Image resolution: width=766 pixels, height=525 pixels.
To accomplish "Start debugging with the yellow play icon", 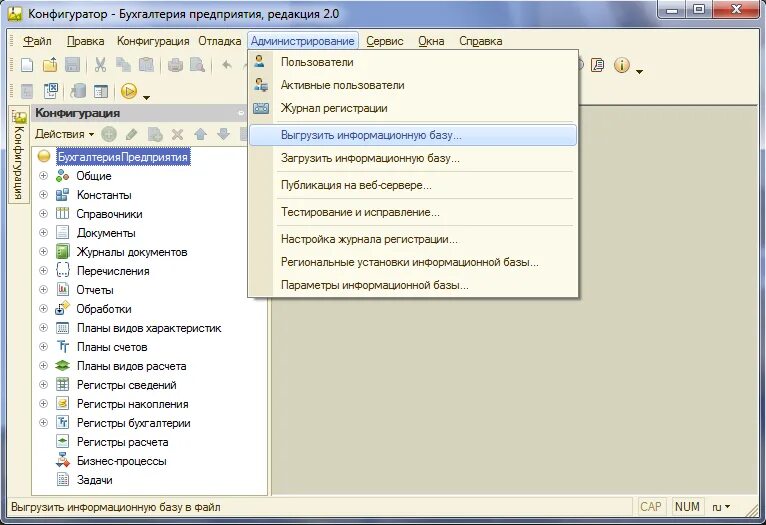I will (128, 91).
